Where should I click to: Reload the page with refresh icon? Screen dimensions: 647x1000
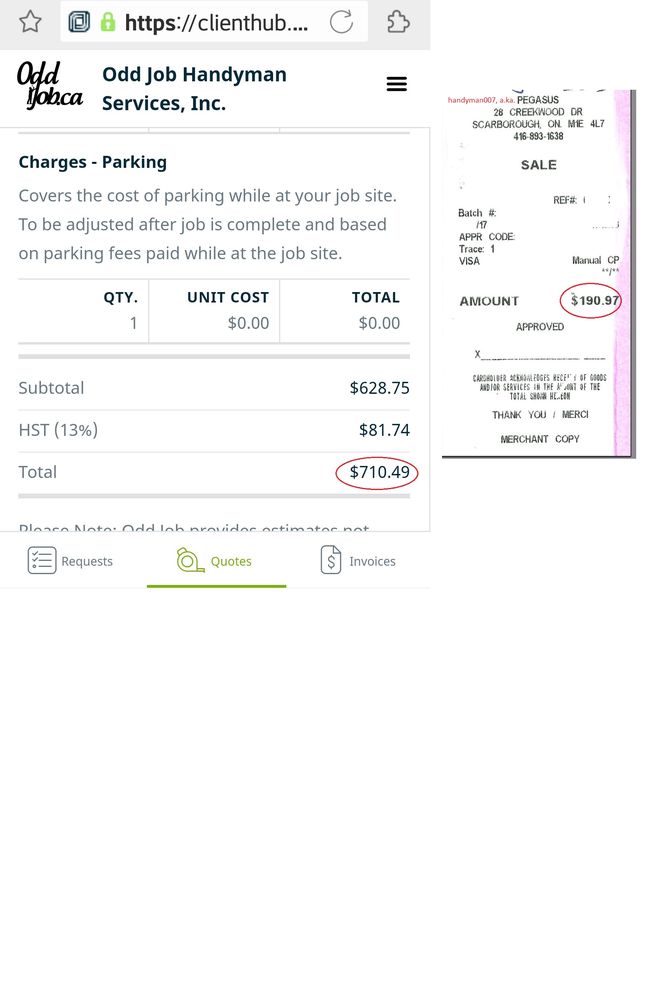coord(341,22)
